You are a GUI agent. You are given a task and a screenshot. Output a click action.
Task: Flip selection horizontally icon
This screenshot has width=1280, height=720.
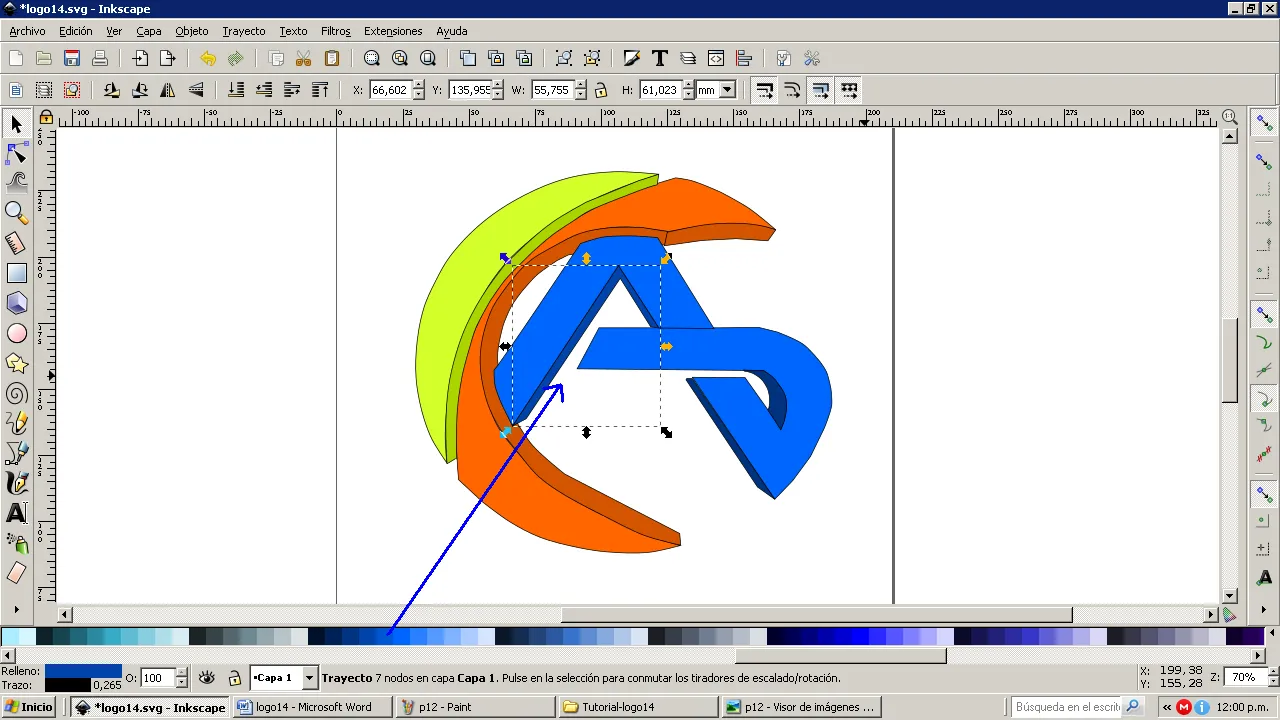[168, 90]
